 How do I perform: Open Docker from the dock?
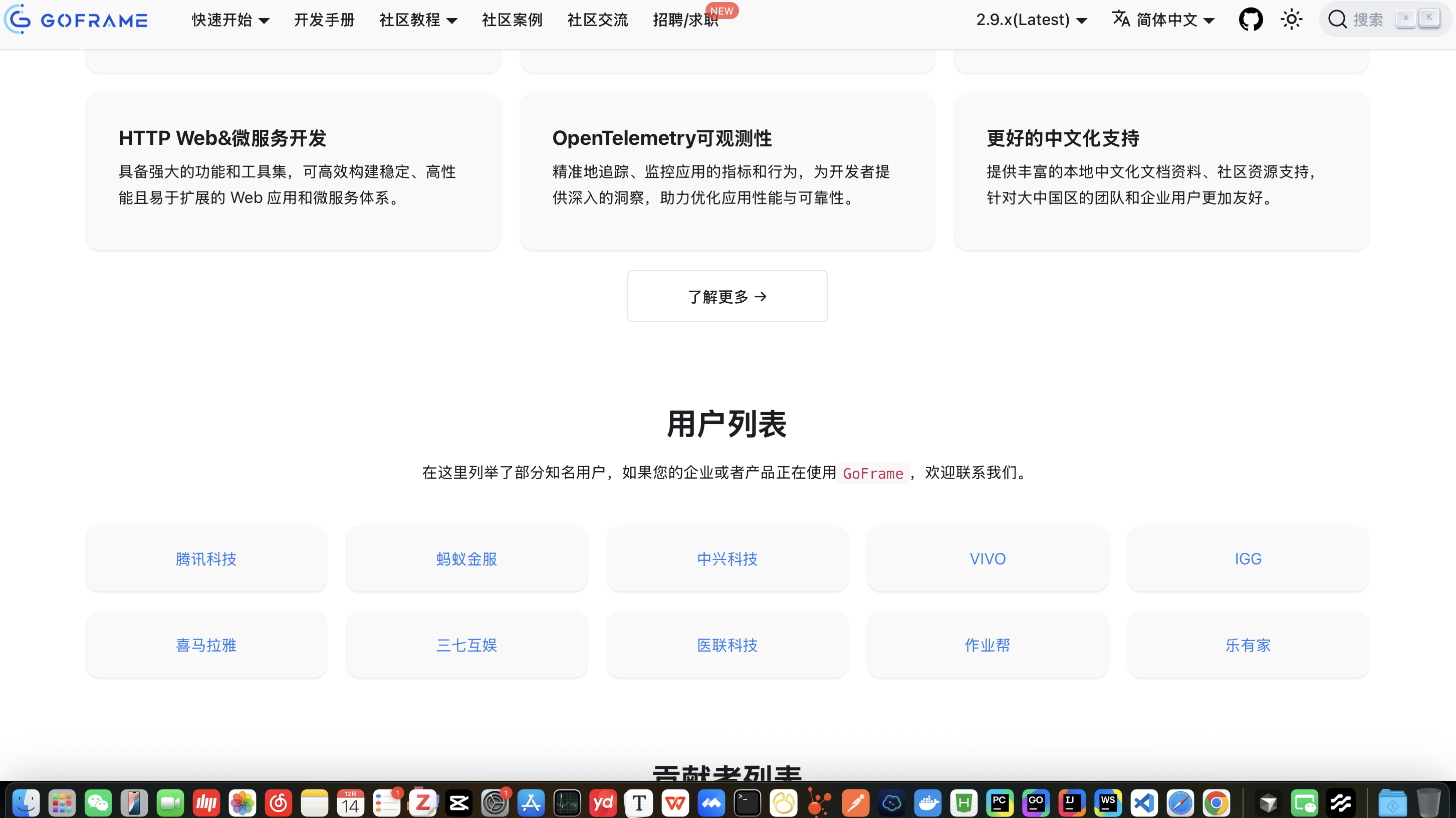click(927, 802)
